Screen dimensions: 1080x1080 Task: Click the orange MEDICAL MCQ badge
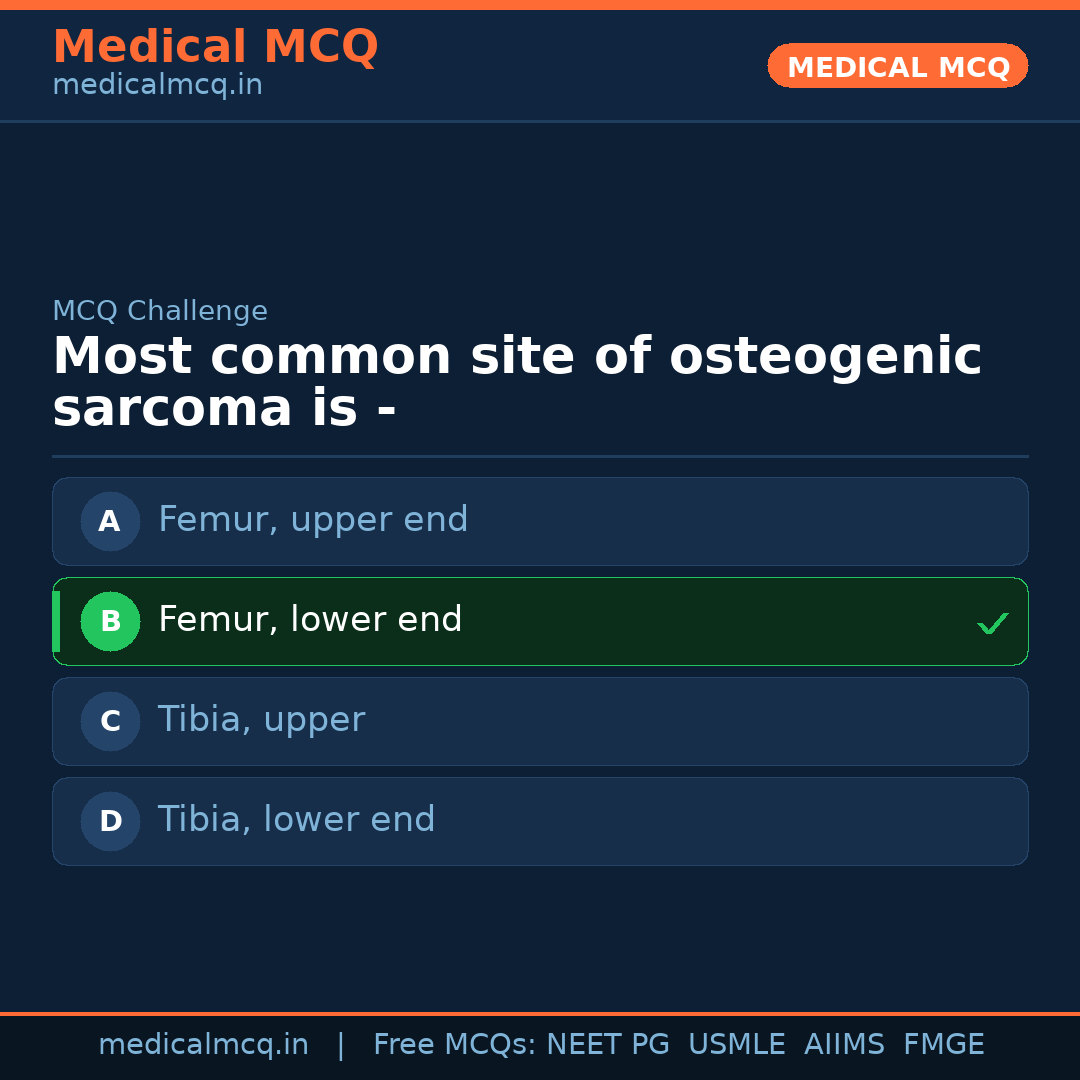897,66
